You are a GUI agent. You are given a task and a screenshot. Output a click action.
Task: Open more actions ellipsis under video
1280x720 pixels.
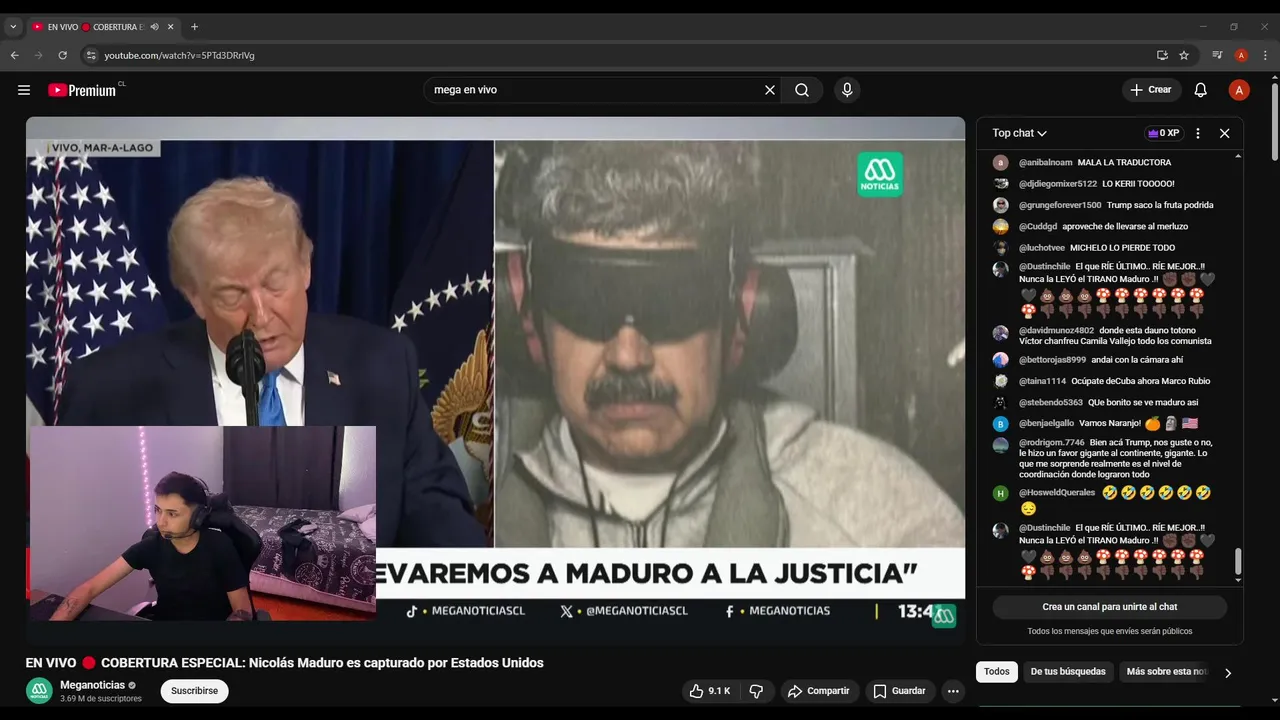(x=953, y=691)
